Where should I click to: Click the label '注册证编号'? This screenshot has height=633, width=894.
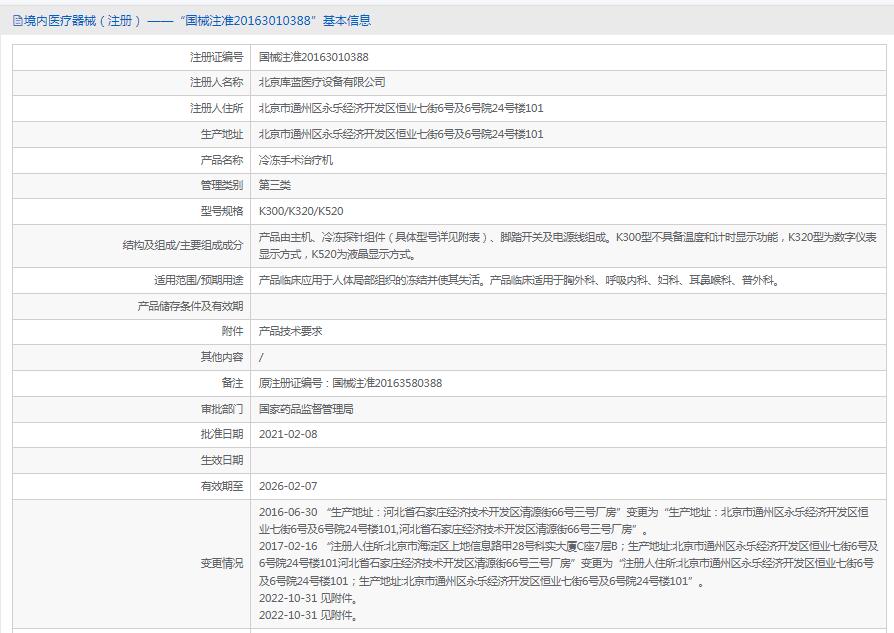click(x=216, y=57)
